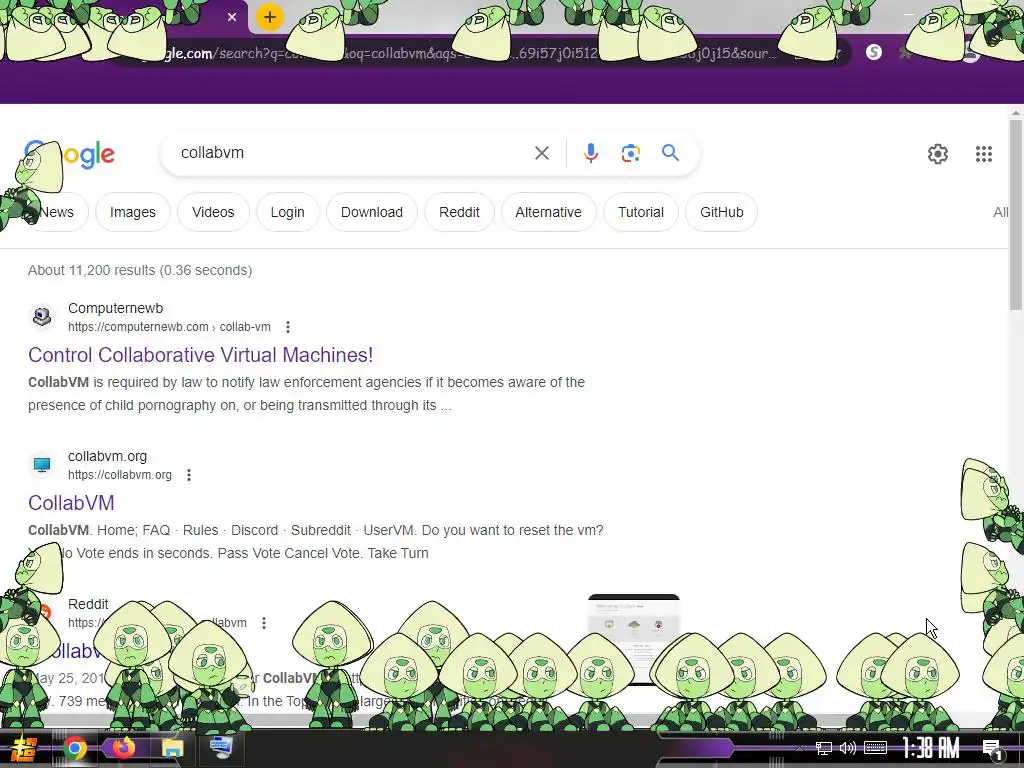Start a voice search with microphone
The image size is (1024, 768).
pyautogui.click(x=590, y=153)
